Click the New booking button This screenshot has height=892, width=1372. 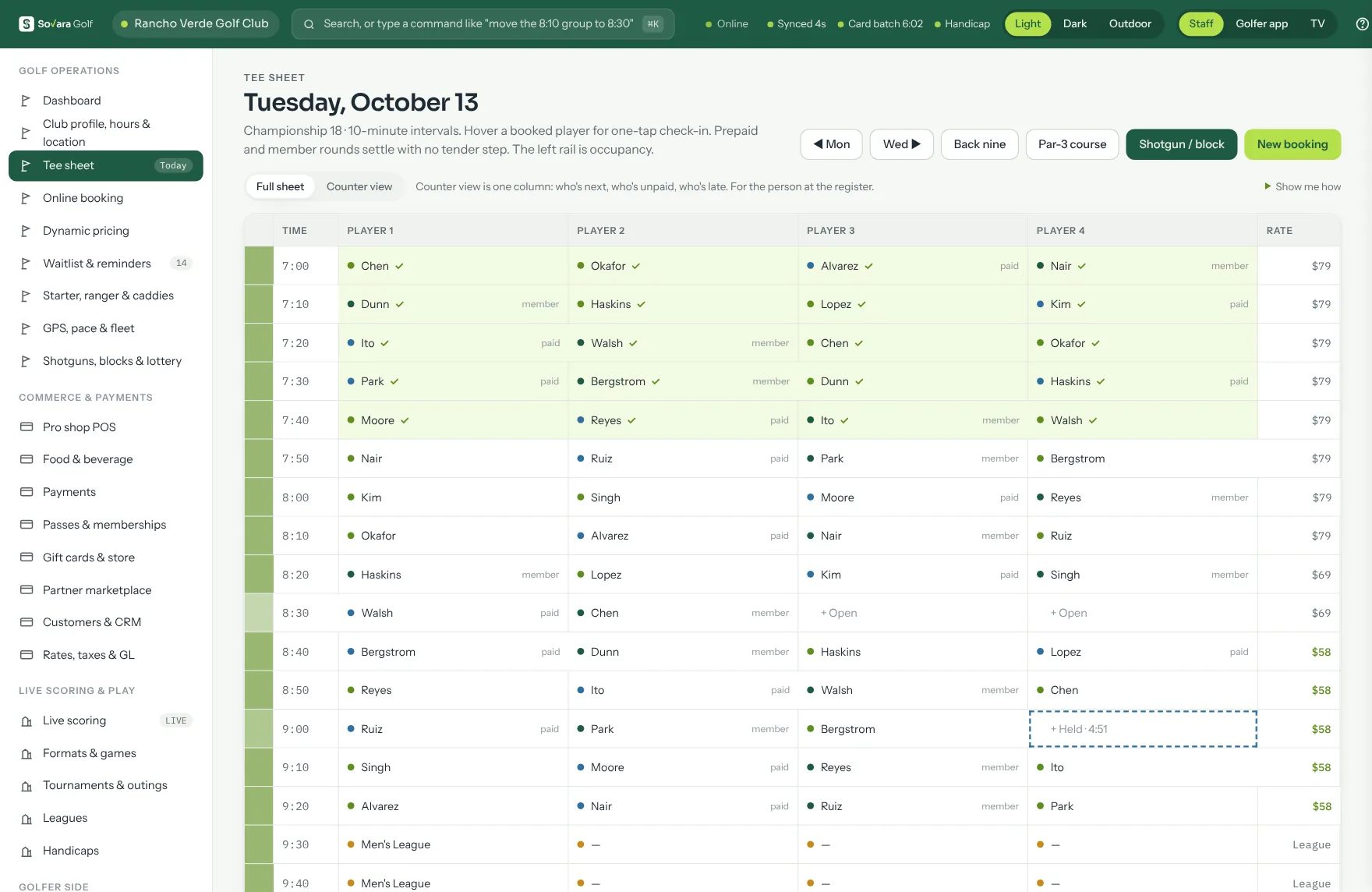point(1292,144)
